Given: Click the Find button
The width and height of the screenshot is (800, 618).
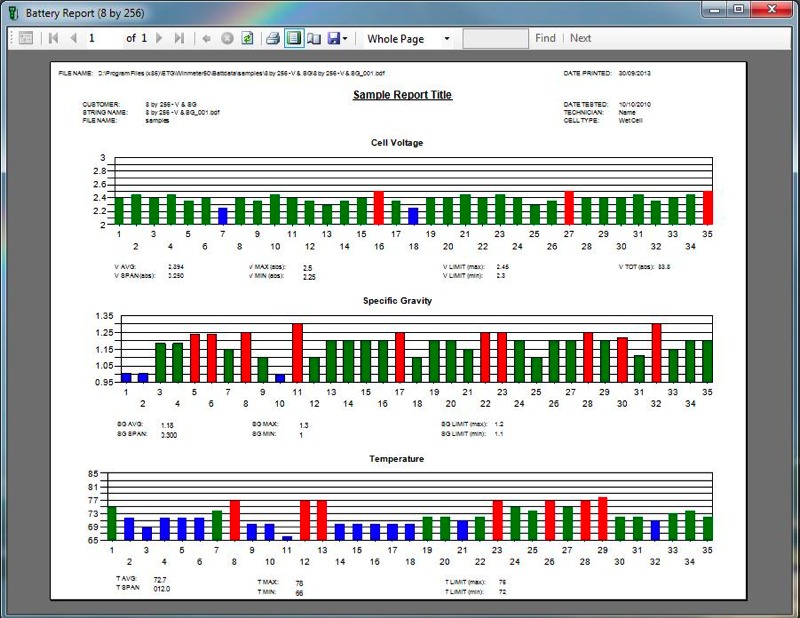Looking at the screenshot, I should click(545, 38).
